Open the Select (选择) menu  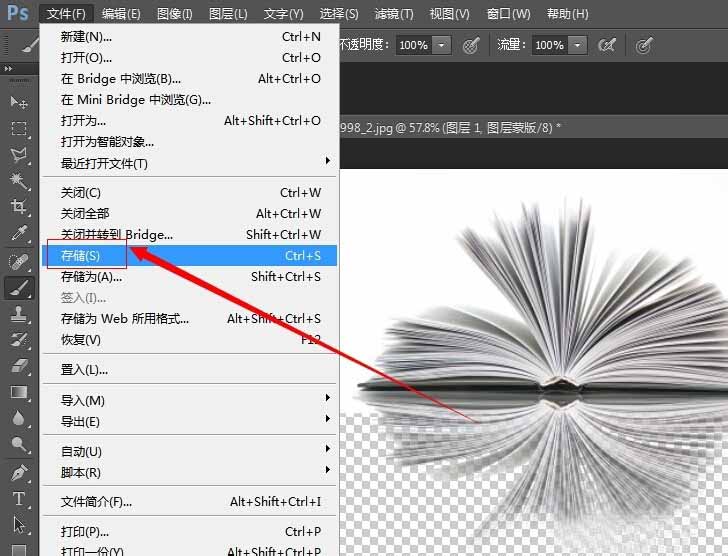click(339, 13)
